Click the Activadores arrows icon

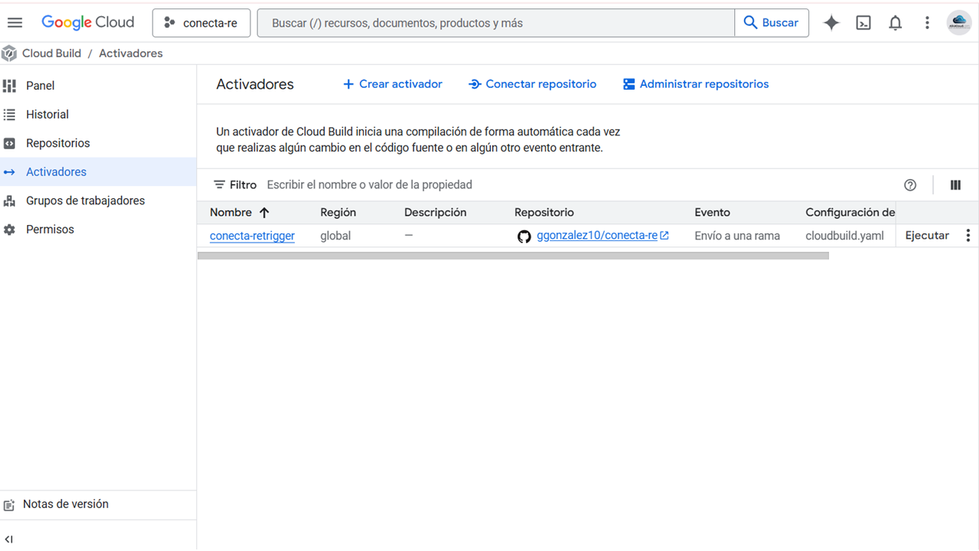(x=9, y=172)
